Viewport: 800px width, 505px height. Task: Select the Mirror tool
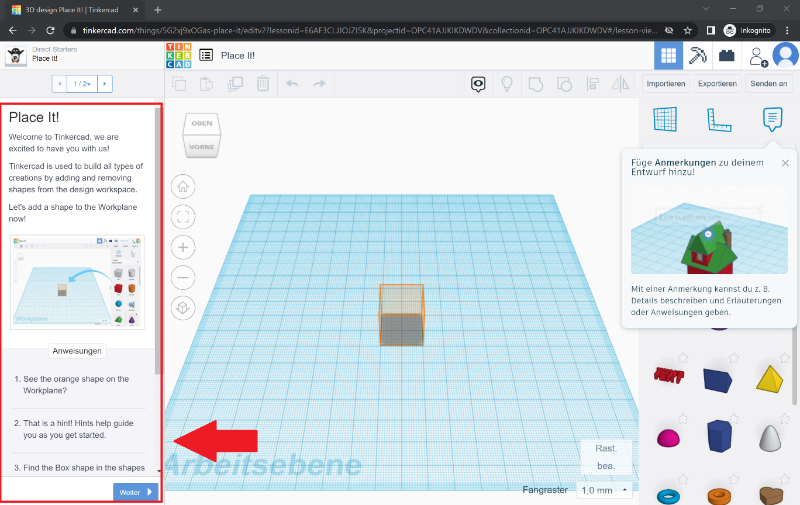click(620, 84)
